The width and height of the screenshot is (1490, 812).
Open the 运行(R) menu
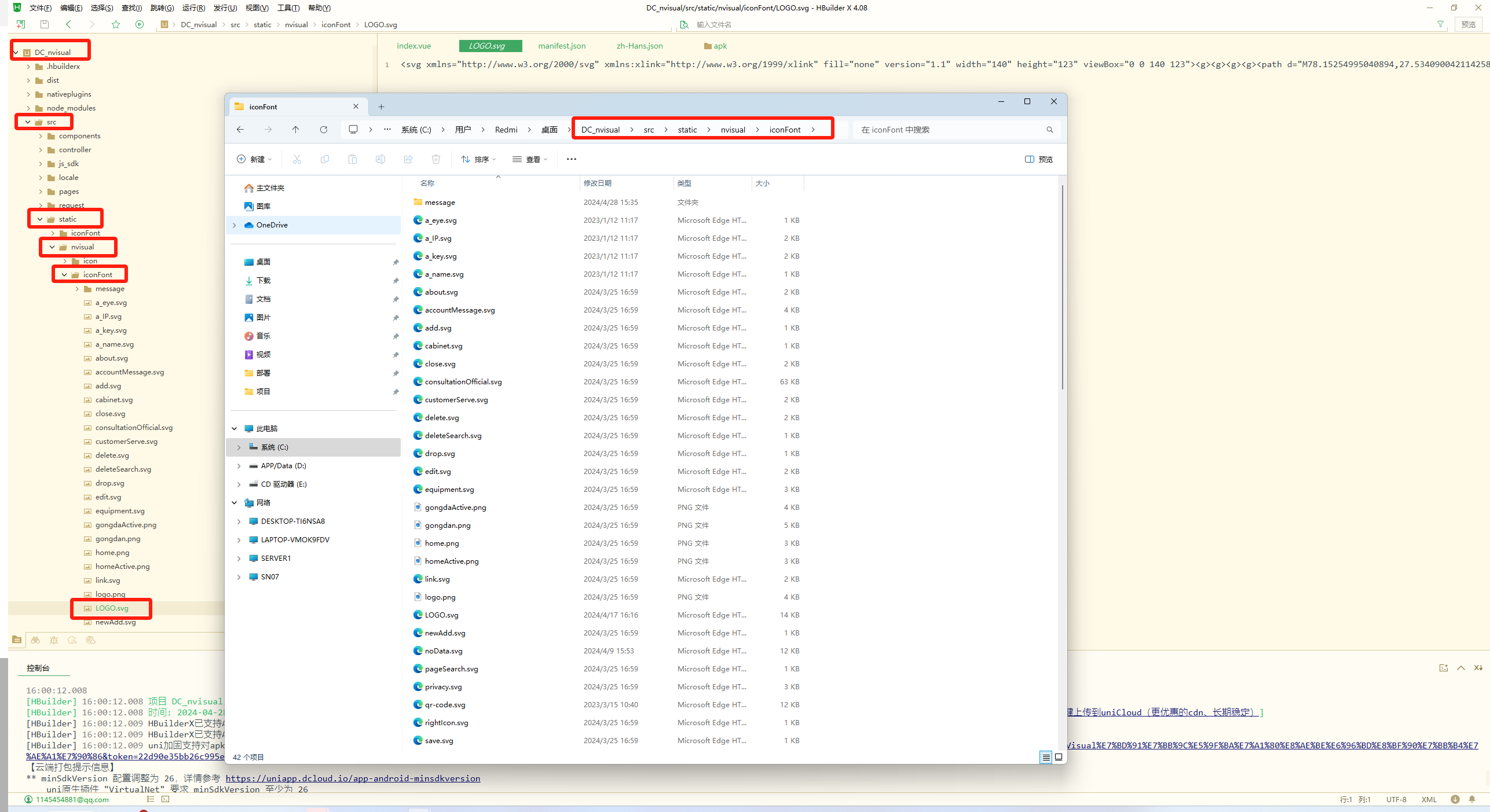(193, 8)
